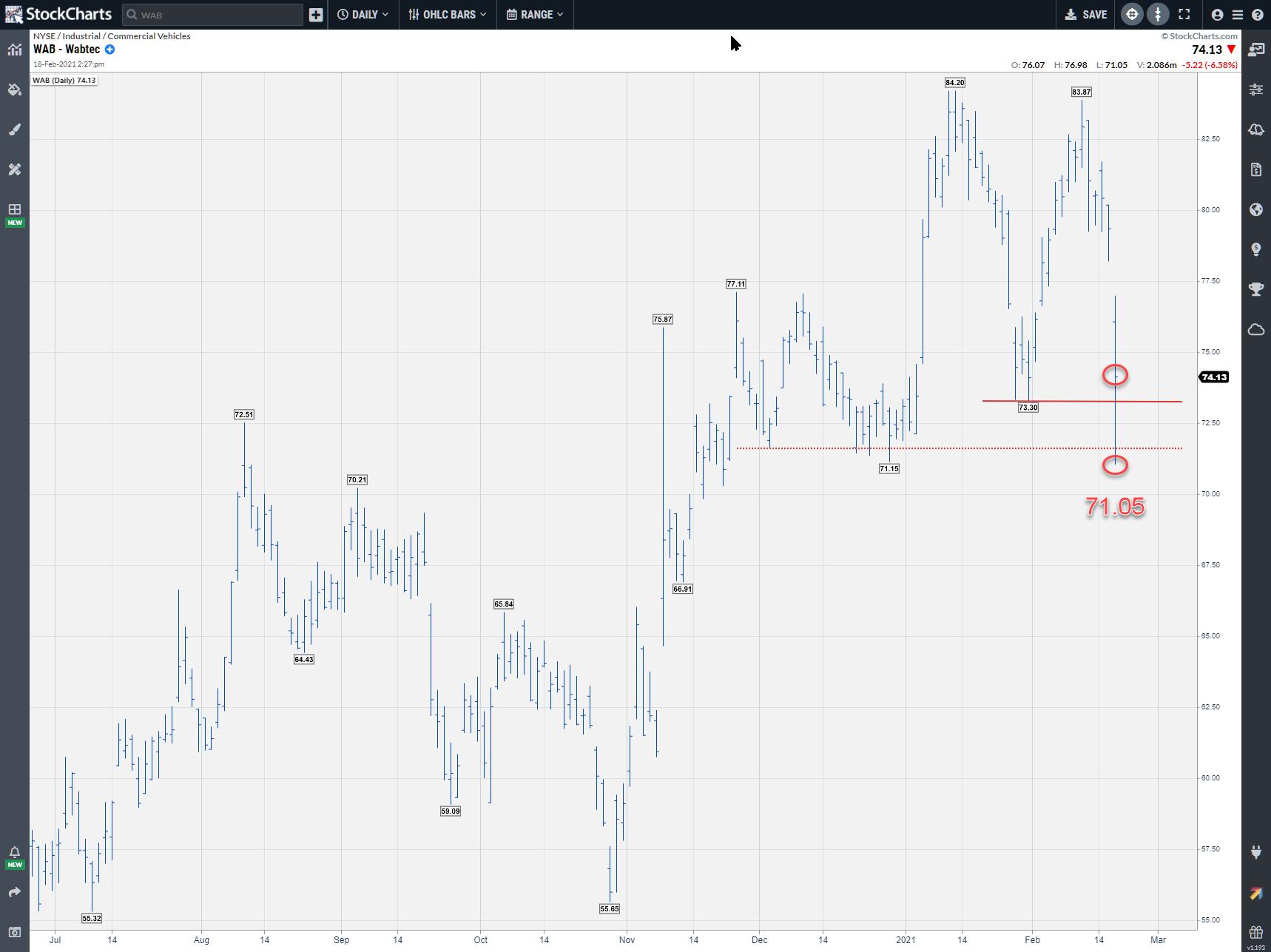Expand the DAILY period dropdown

click(363, 14)
